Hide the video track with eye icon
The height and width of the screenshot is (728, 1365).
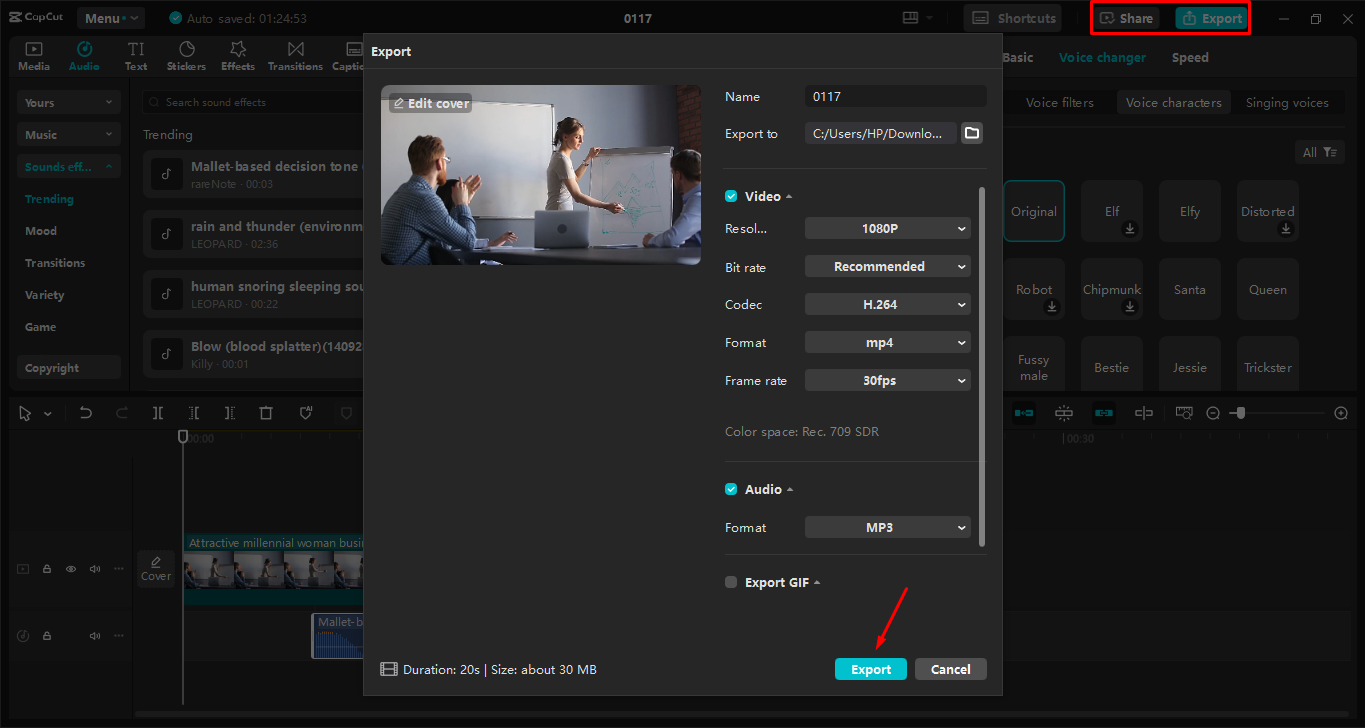pos(71,569)
